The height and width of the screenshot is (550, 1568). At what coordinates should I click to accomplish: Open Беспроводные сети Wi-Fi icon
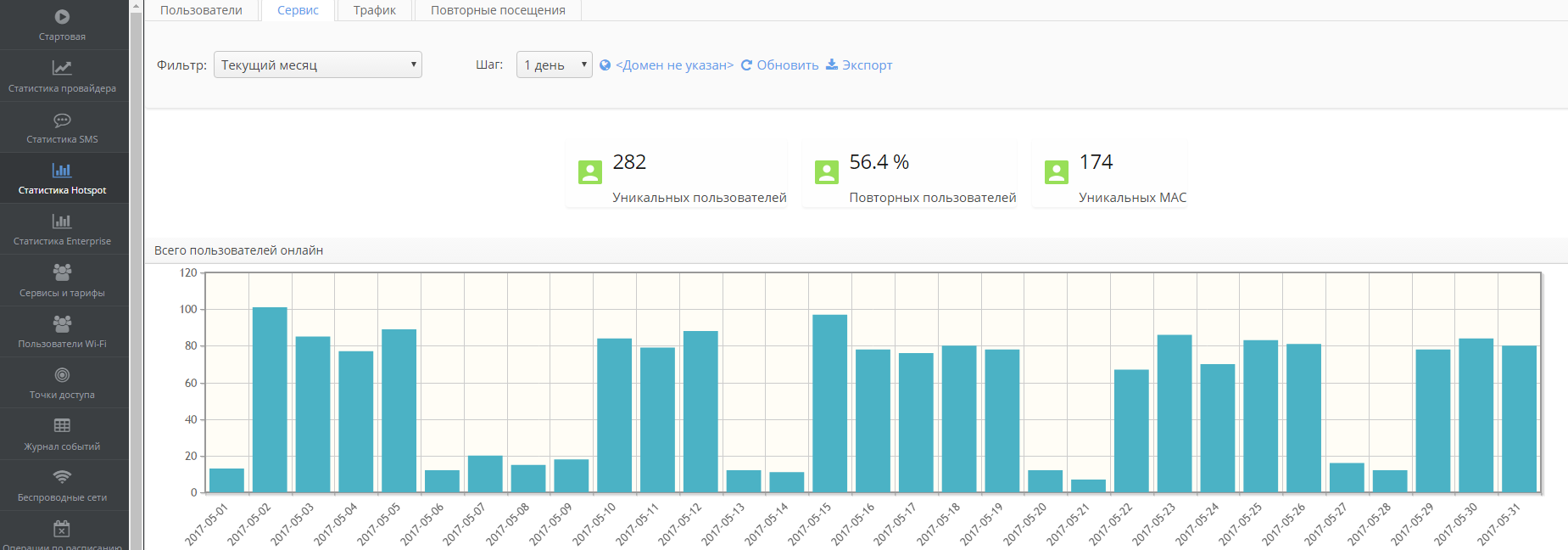[62, 477]
